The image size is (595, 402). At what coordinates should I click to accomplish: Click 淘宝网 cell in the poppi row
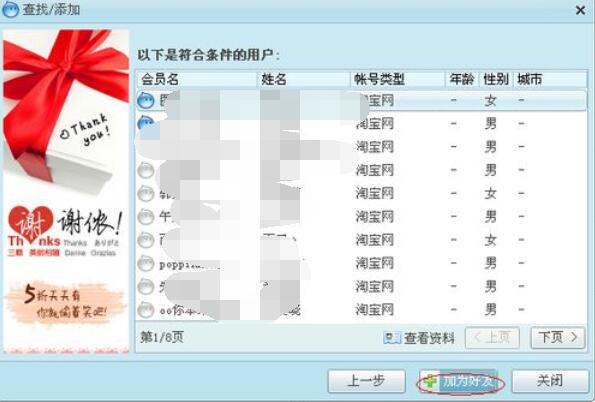[x=375, y=263]
